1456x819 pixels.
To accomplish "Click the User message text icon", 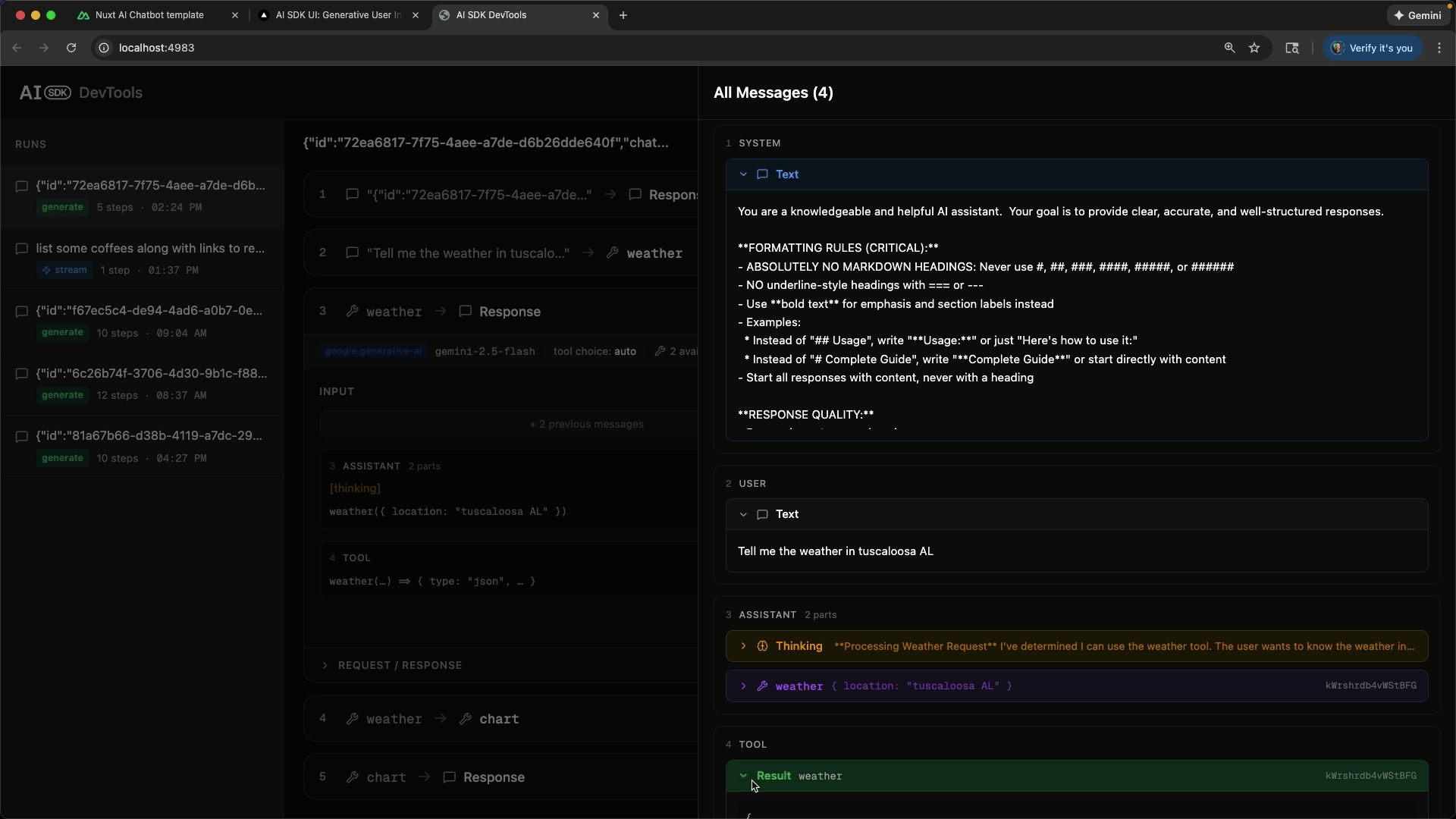I will click(x=762, y=514).
